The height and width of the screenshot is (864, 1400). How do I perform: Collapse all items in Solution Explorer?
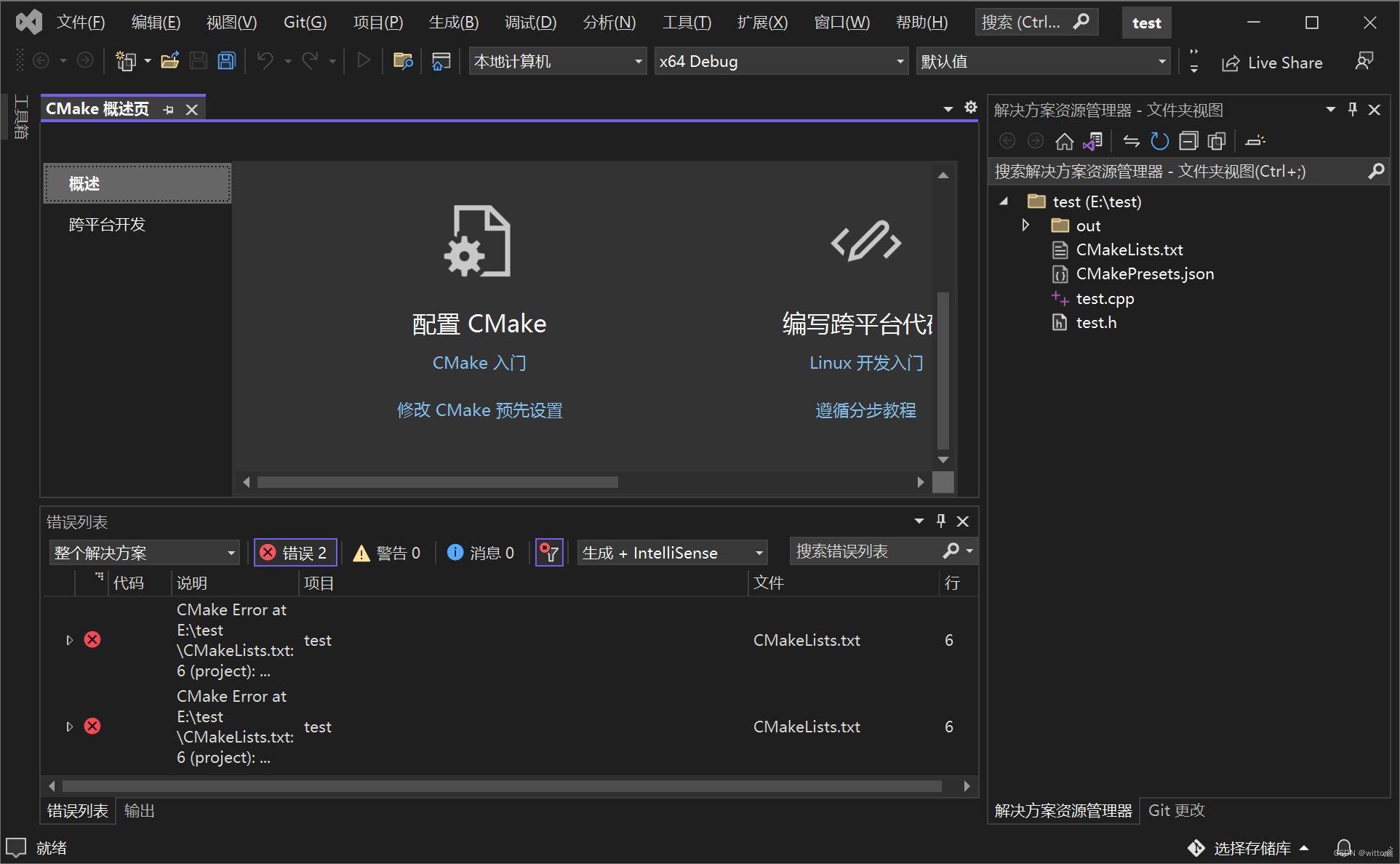pos(1189,141)
